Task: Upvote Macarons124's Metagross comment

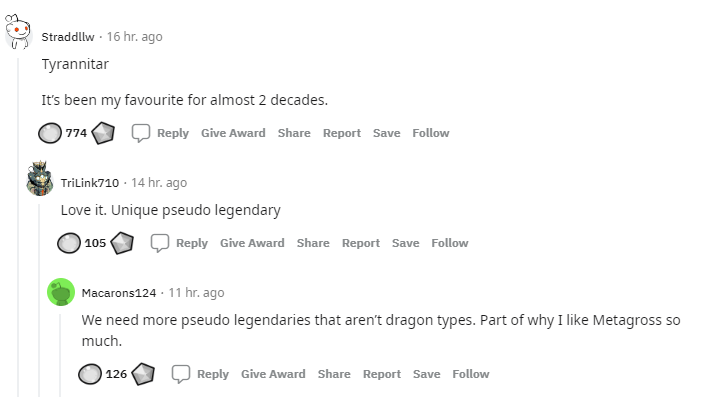Action: point(89,374)
